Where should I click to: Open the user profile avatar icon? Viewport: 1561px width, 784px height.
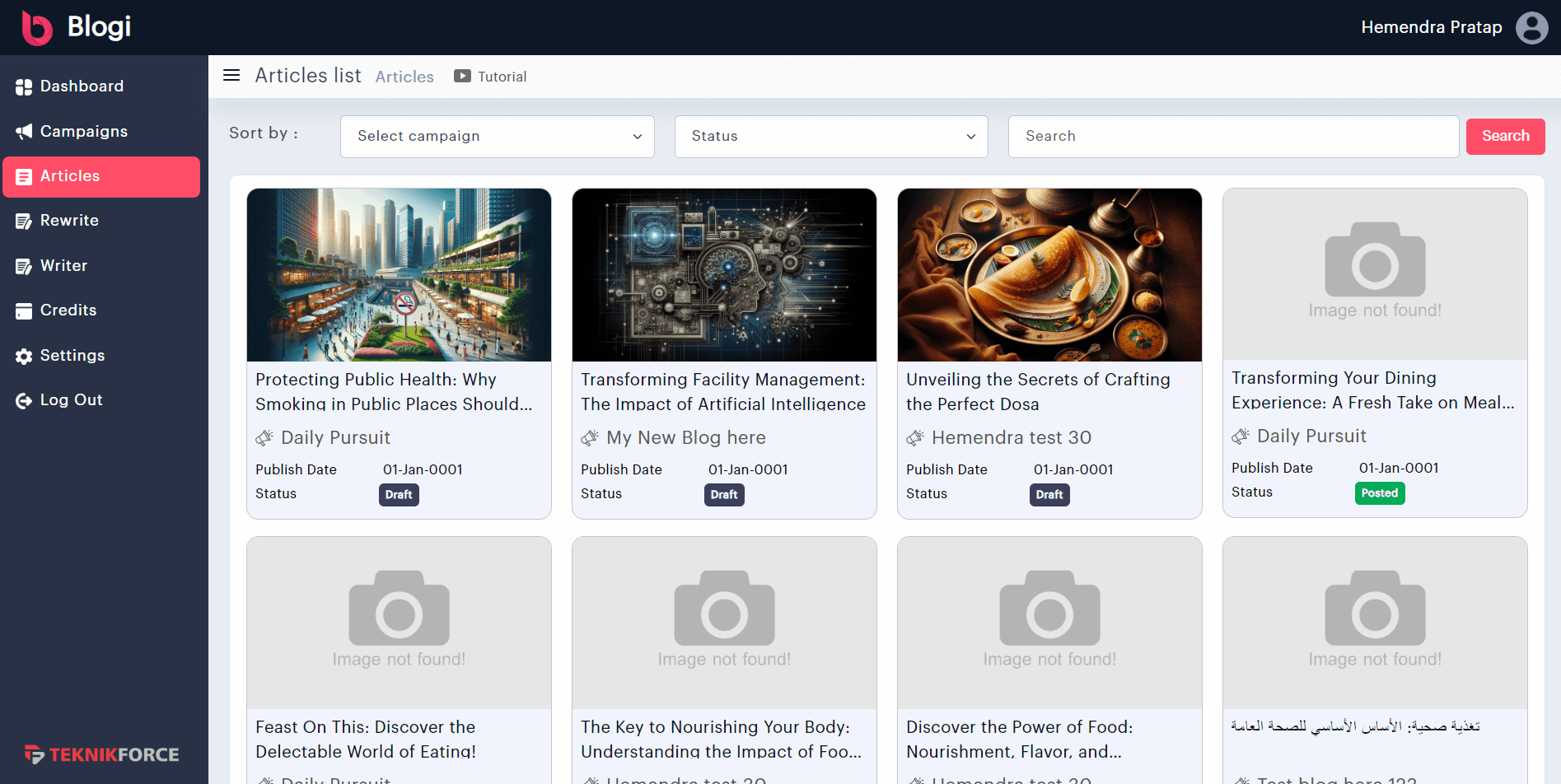[x=1531, y=27]
